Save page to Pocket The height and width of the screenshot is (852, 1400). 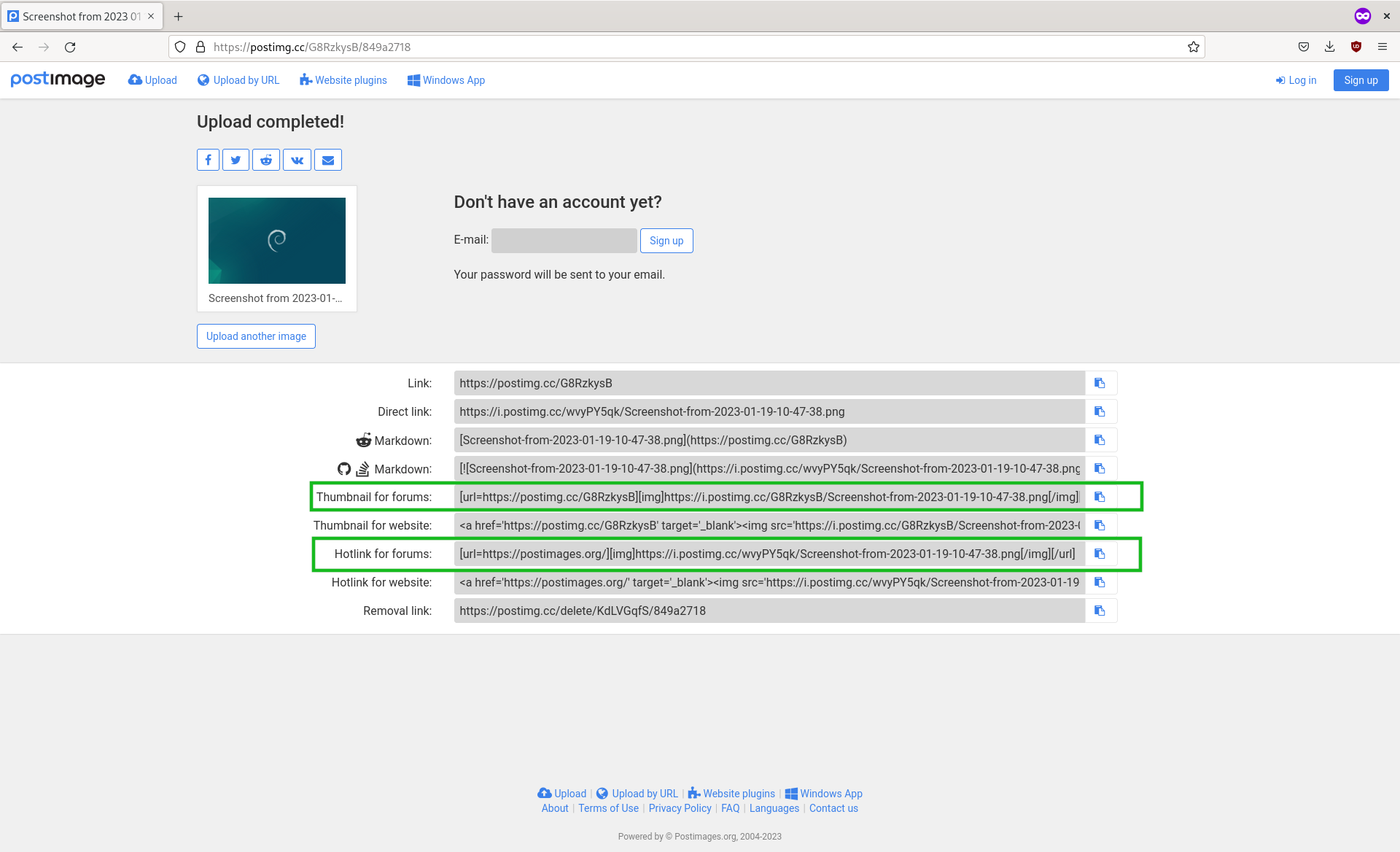click(x=1304, y=47)
